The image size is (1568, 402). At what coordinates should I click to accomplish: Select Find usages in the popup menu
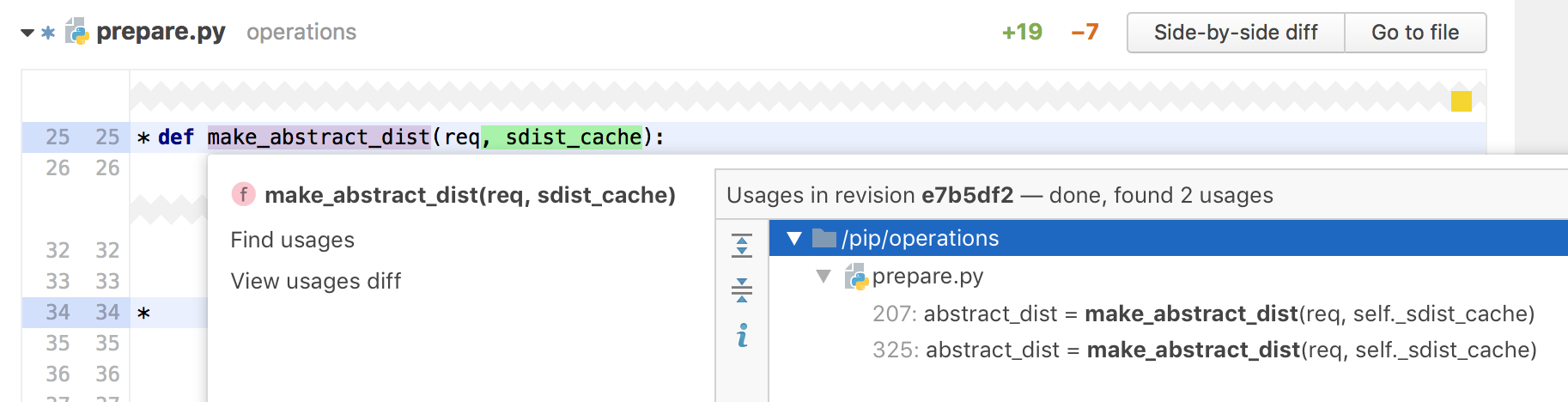292,240
